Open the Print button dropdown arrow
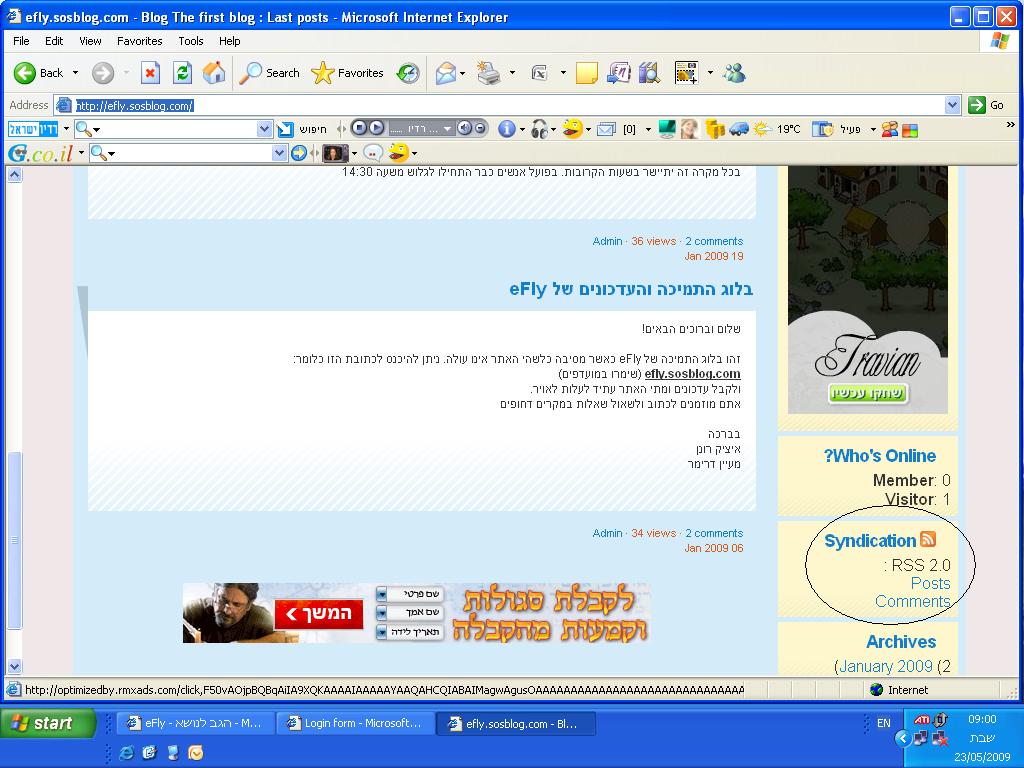 click(x=512, y=72)
